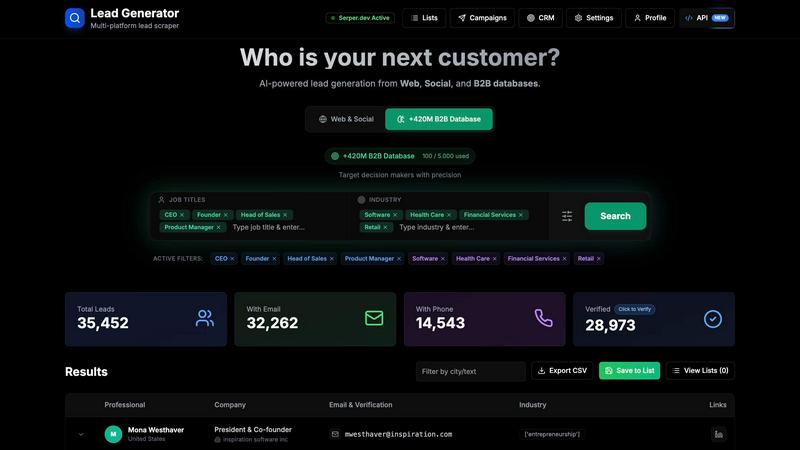Click the Verified checkmark circle icon
Viewport: 800px width, 450px height.
click(x=713, y=319)
